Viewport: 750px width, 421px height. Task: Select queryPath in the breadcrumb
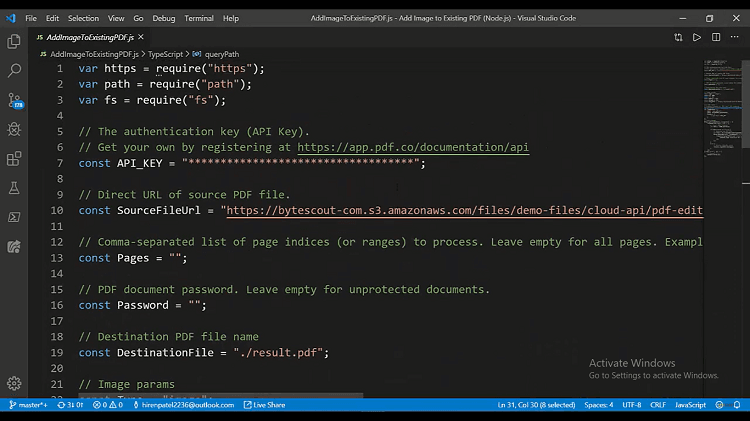point(221,54)
